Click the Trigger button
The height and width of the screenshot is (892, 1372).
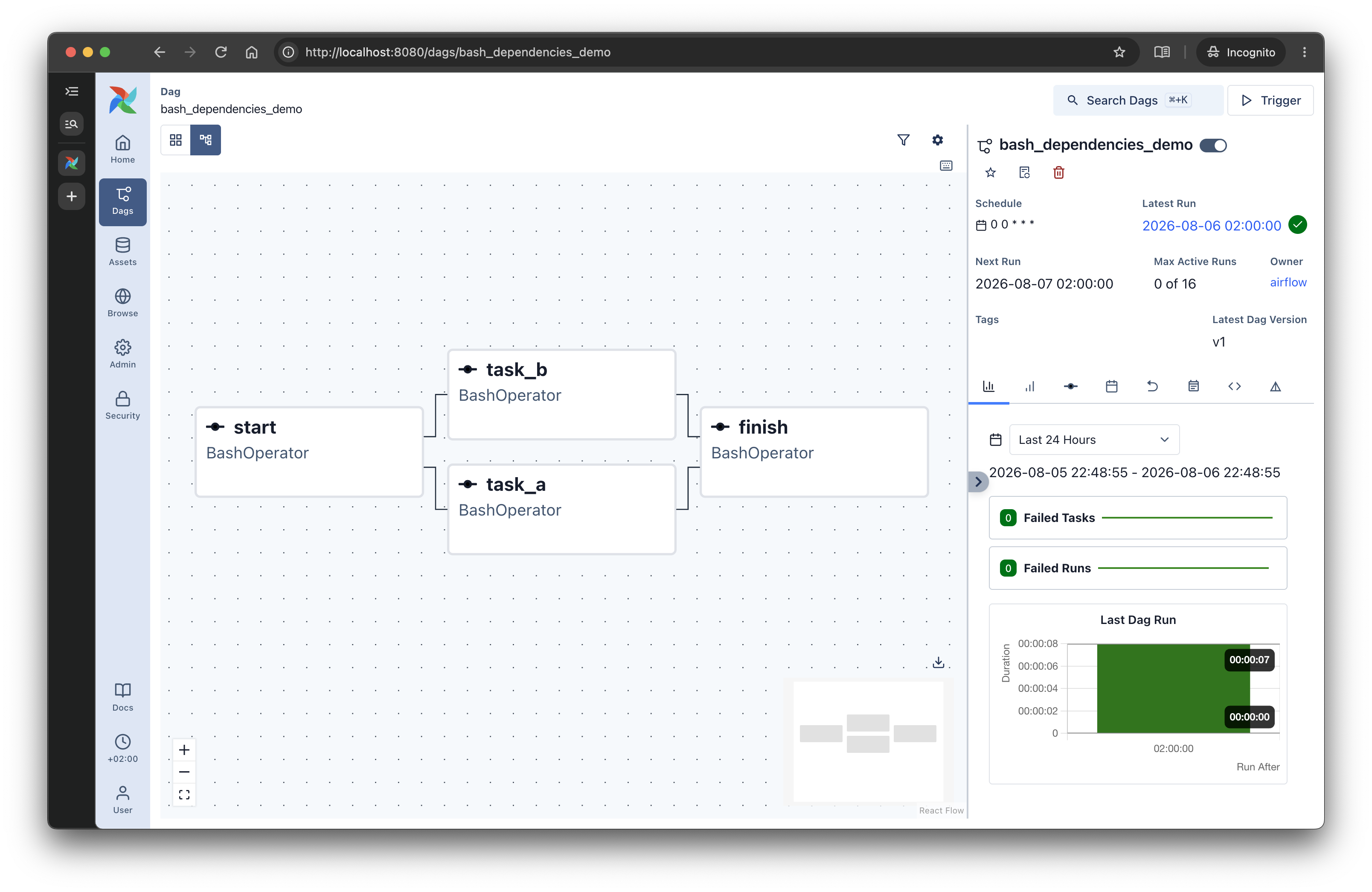pos(1270,100)
